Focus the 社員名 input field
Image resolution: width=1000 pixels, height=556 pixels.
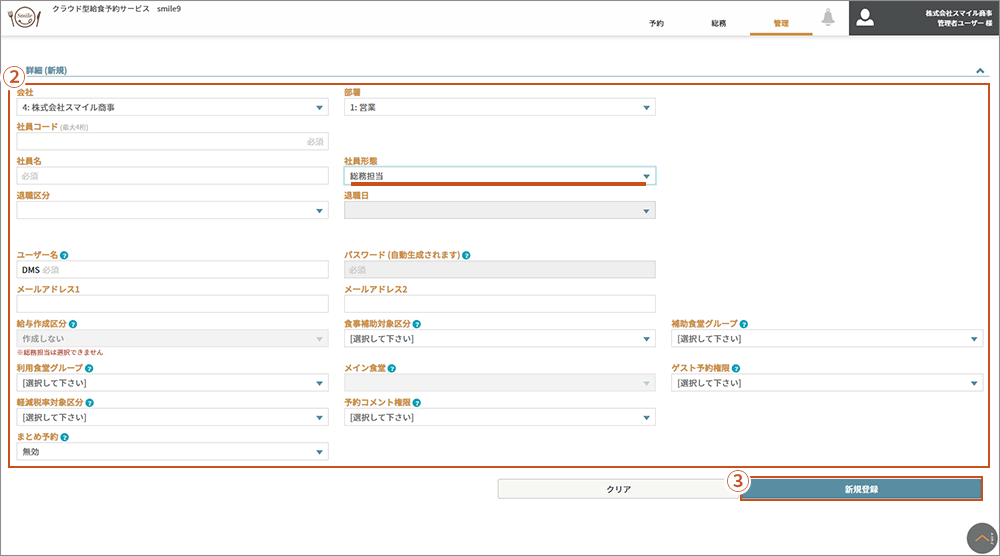pyautogui.click(x=172, y=176)
